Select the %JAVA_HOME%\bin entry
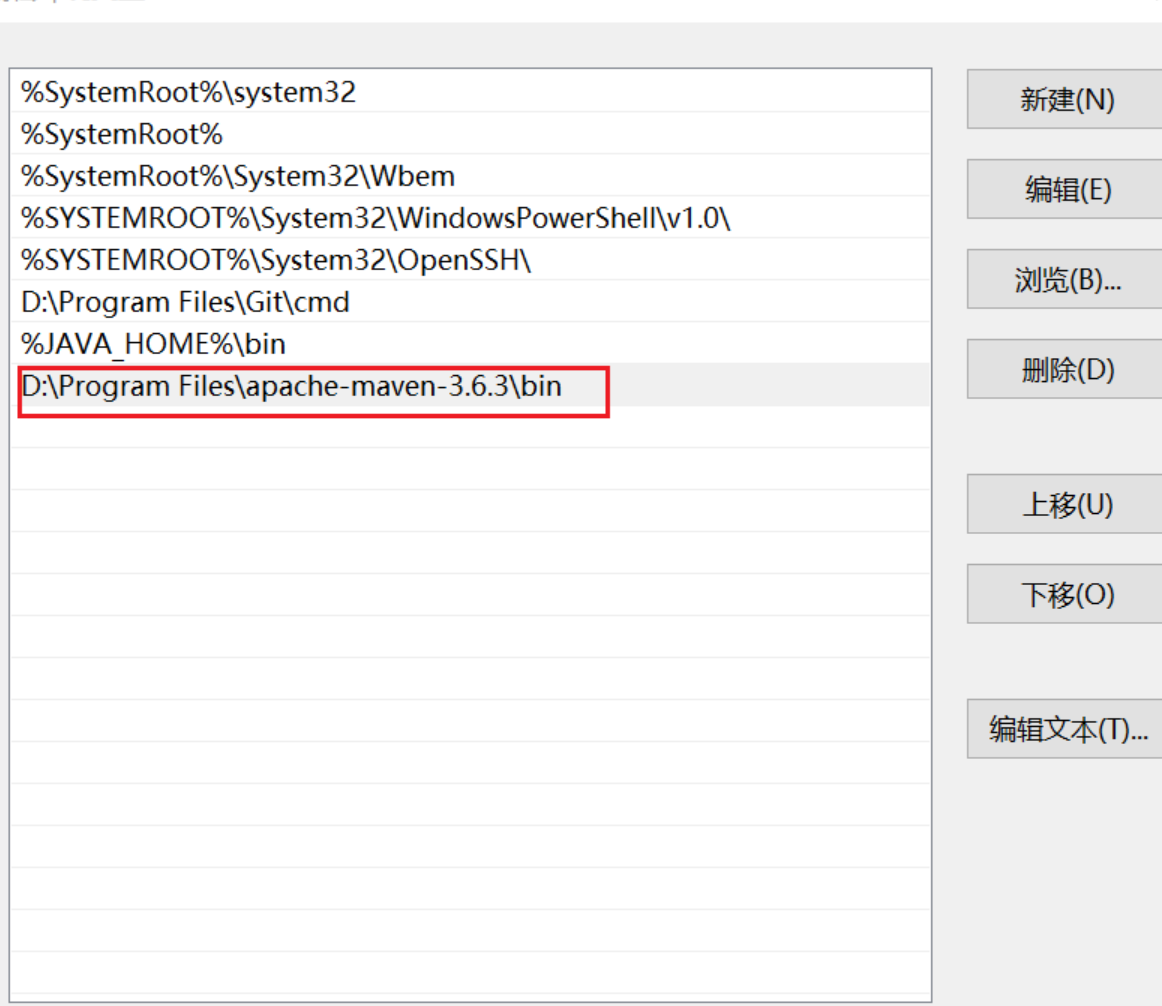The height and width of the screenshot is (1006, 1162). [471, 344]
